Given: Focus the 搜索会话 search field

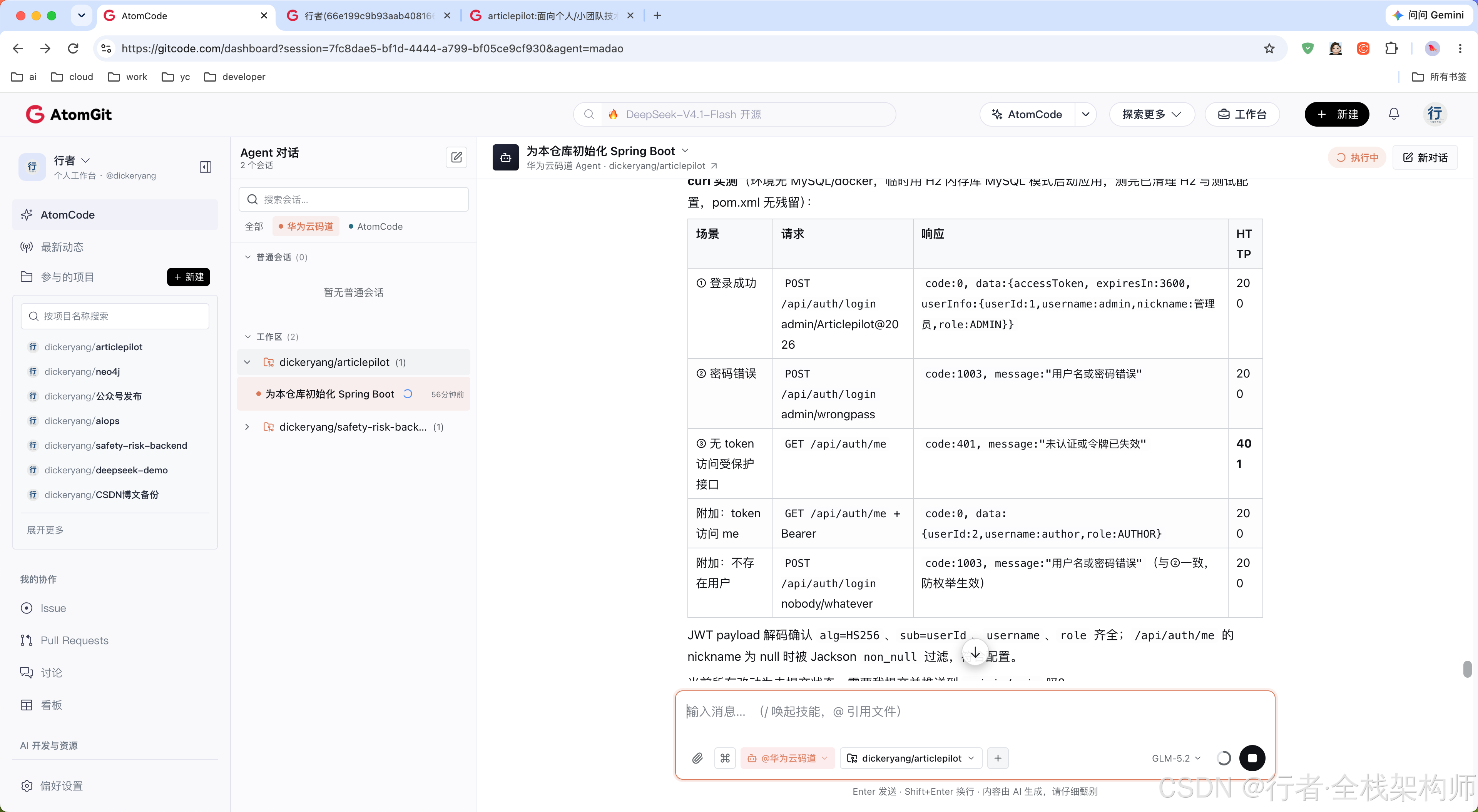Looking at the screenshot, I should click(x=353, y=199).
